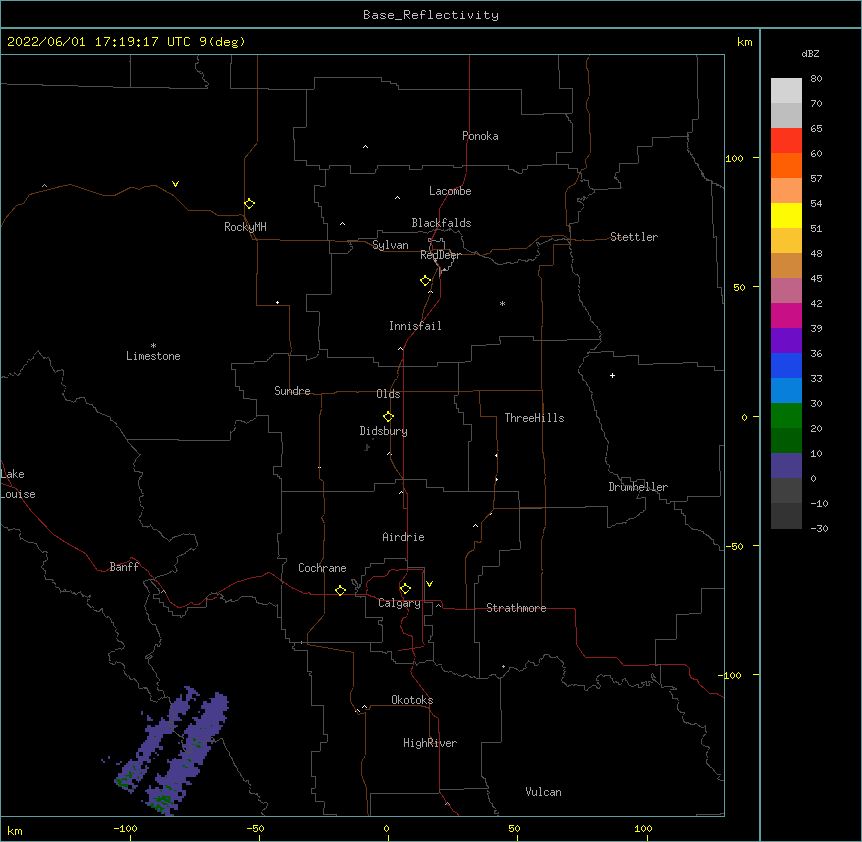The image size is (862, 842).
Task: Click the Sundre label
Action: pos(292,391)
